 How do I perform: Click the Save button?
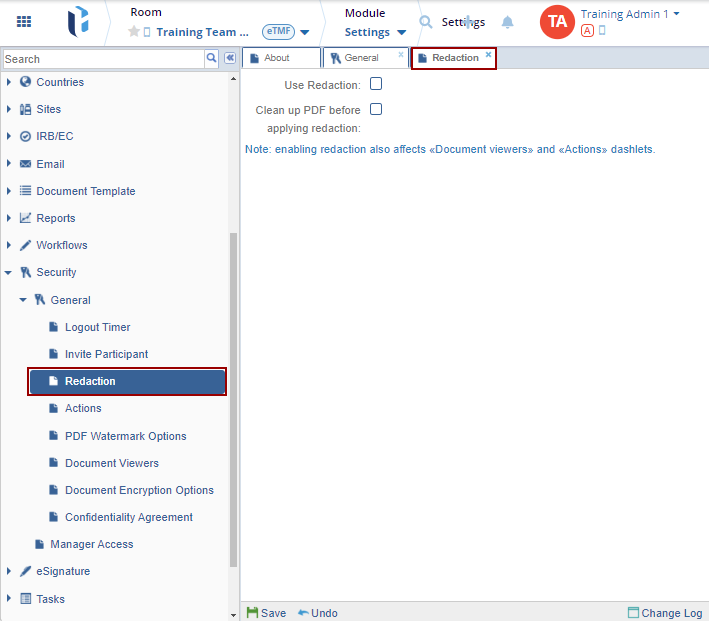click(x=266, y=613)
